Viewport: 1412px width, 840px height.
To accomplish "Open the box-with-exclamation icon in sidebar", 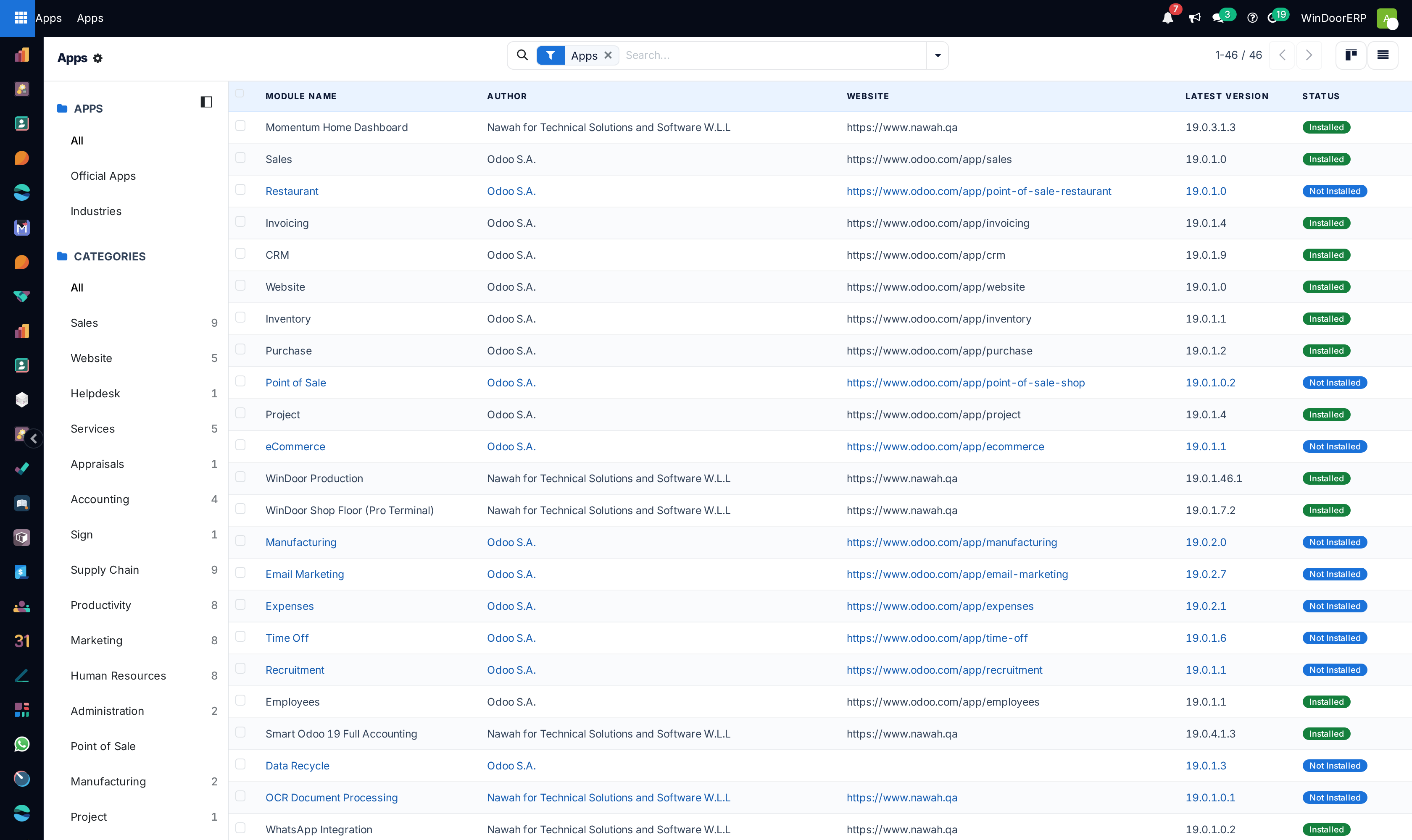I will point(21,538).
